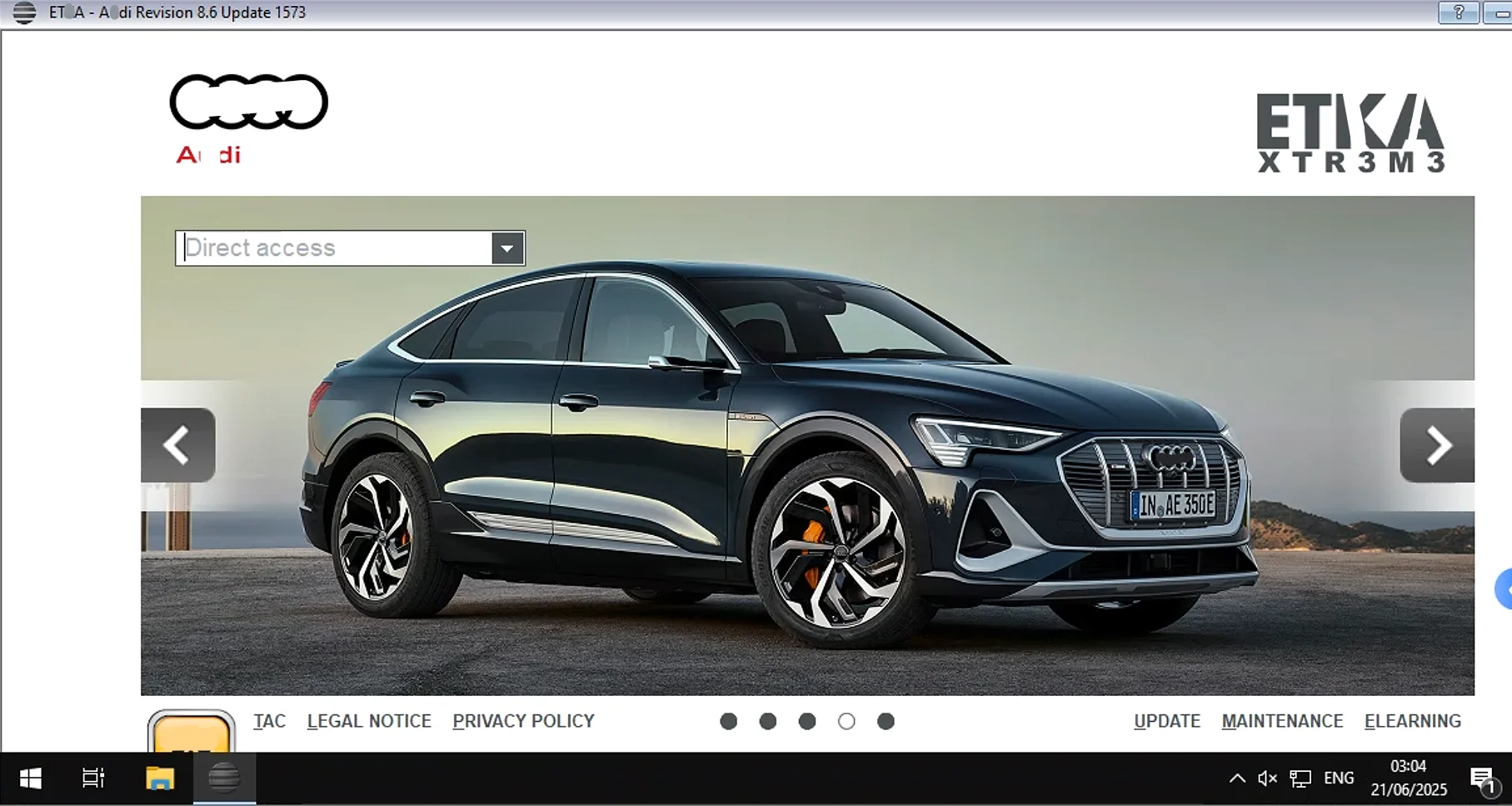Switch the ENG input language indicator
The image size is (1512, 806).
(1339, 778)
